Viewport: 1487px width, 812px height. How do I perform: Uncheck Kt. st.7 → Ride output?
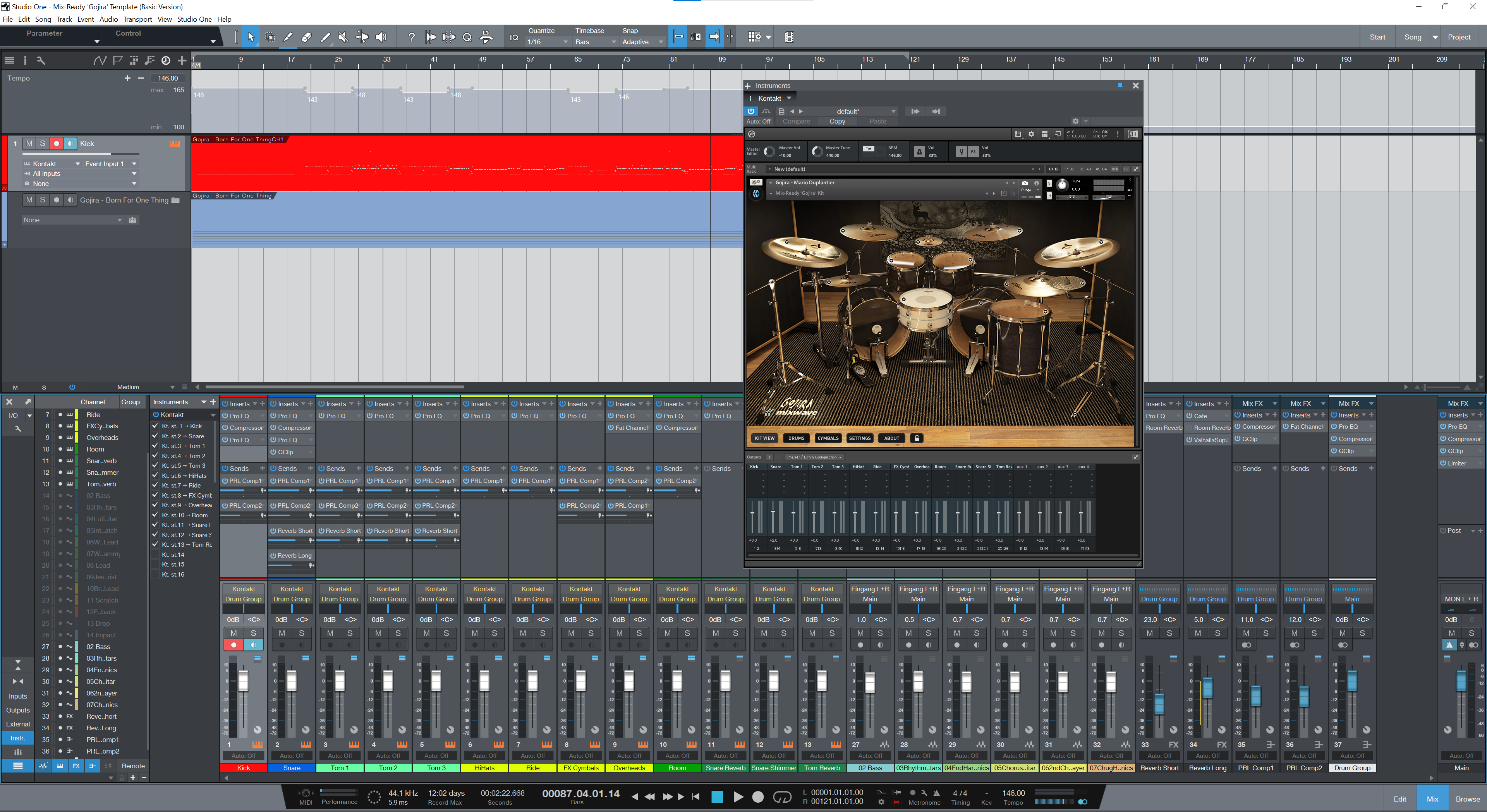(155, 485)
